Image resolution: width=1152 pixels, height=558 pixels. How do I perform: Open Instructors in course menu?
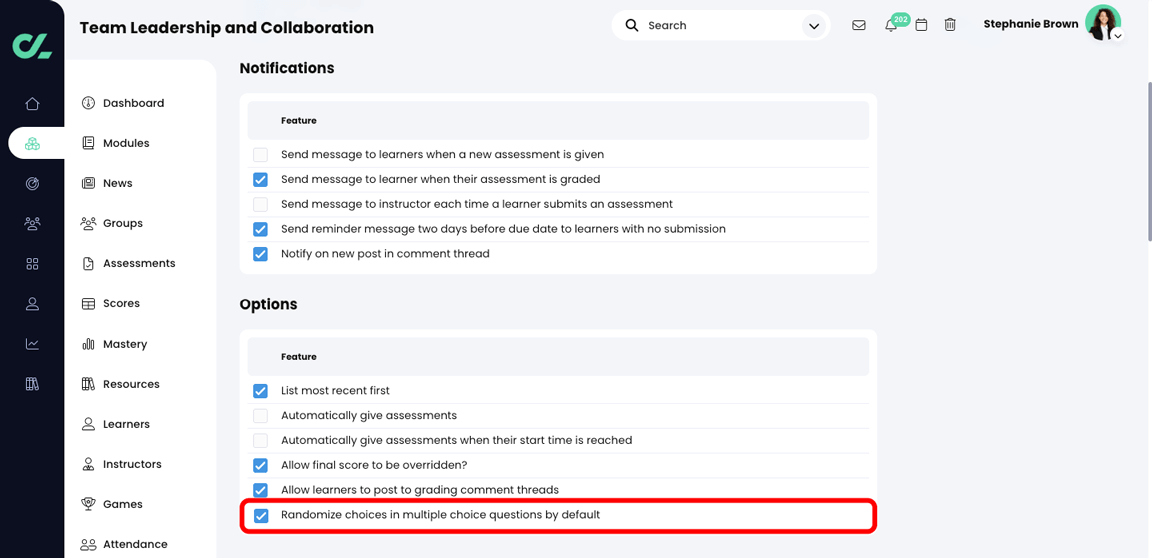point(132,464)
